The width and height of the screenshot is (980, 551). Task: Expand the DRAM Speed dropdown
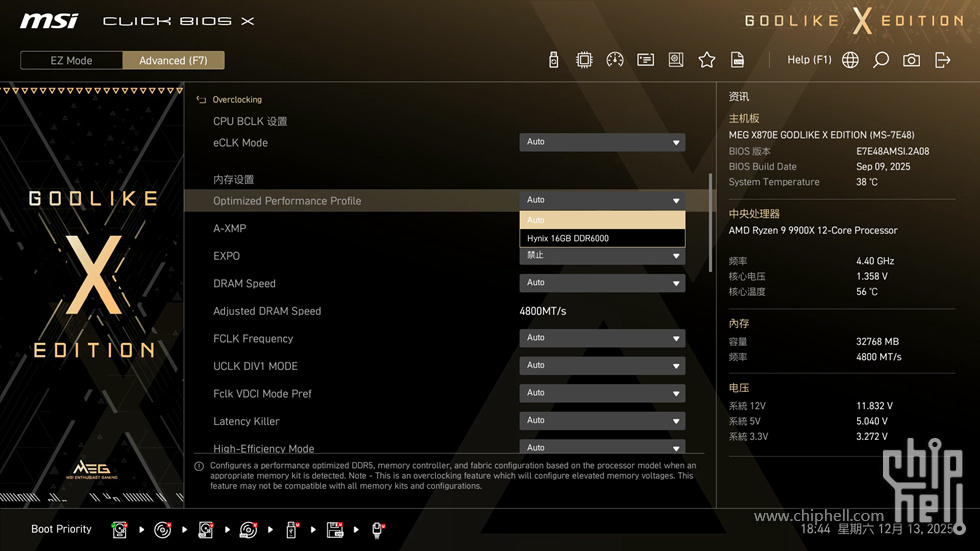[602, 283]
